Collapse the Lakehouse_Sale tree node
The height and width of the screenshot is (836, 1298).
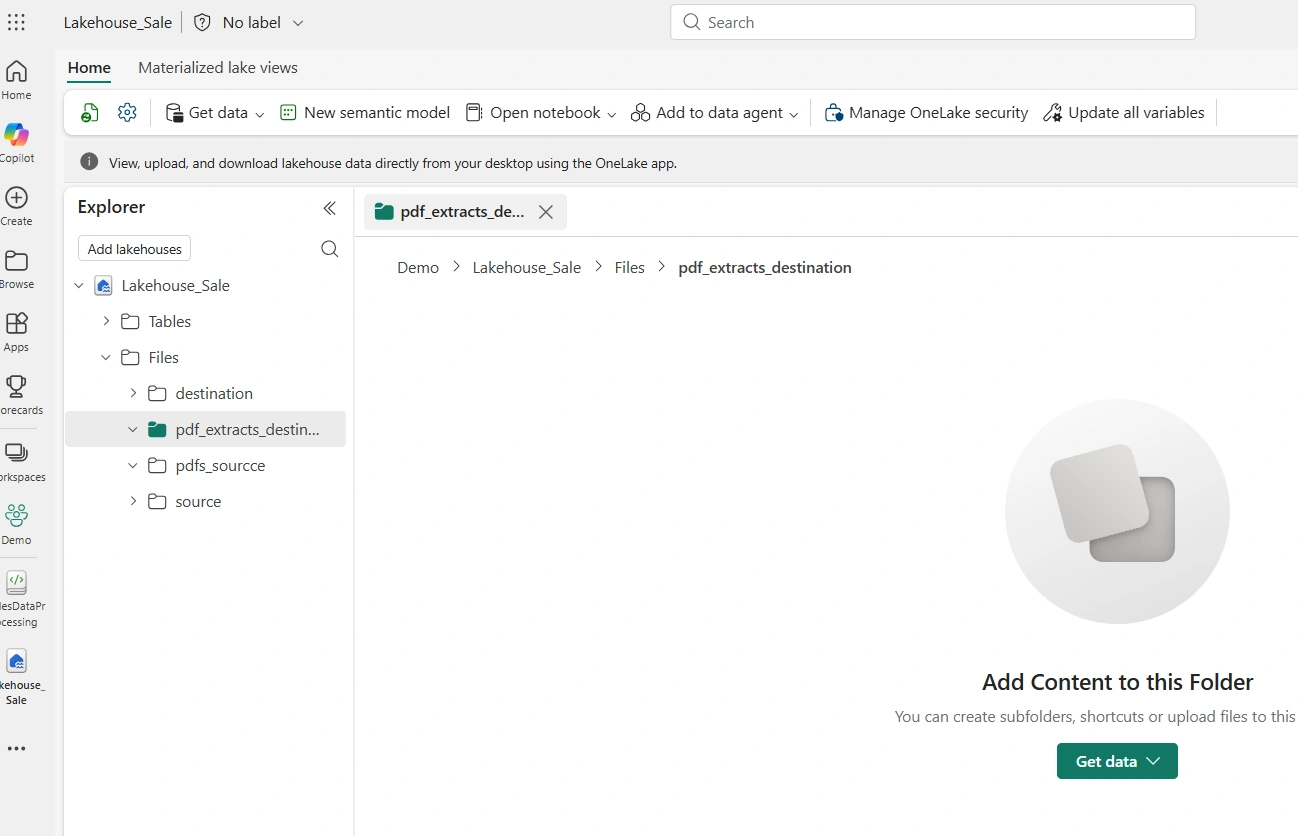coord(79,286)
